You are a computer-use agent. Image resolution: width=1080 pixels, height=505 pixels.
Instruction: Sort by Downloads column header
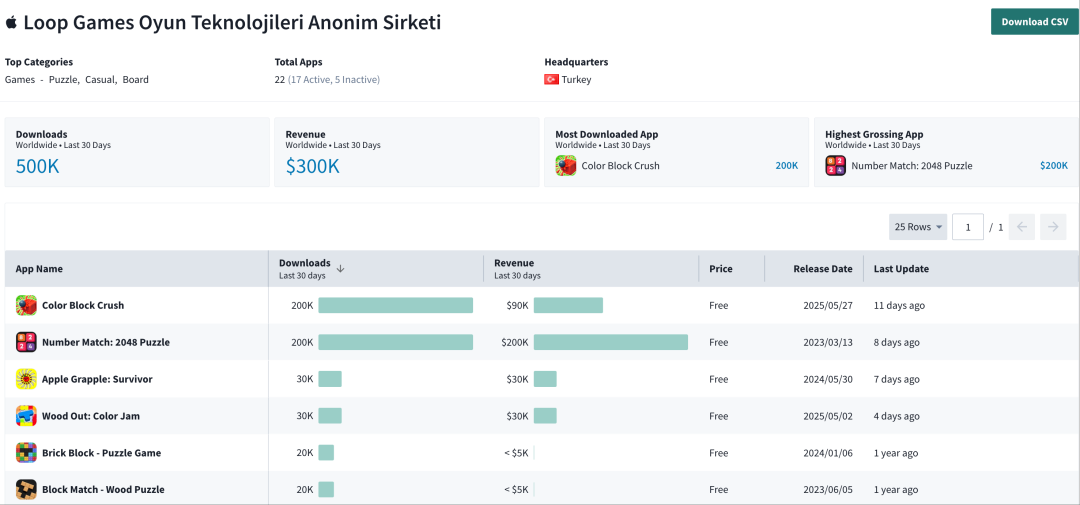tap(305, 263)
